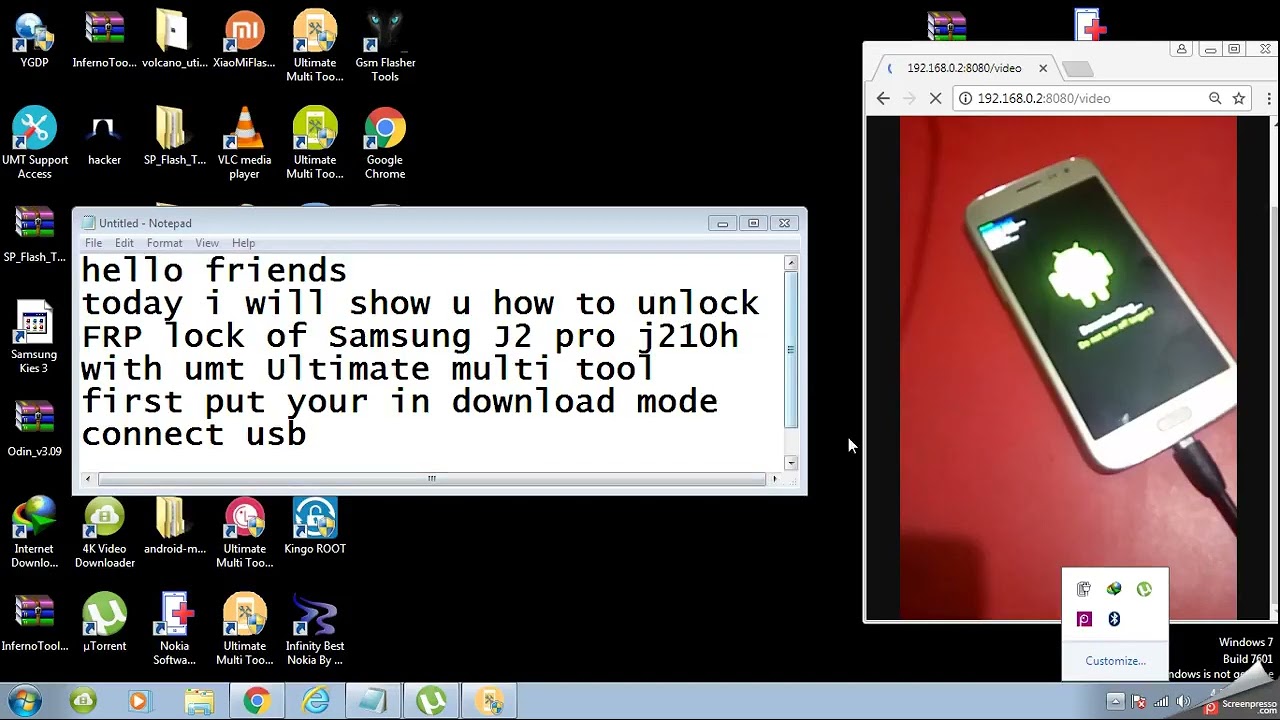The image size is (1280, 720).
Task: Select the SP_Flash_T folder icon
Action: [175, 138]
